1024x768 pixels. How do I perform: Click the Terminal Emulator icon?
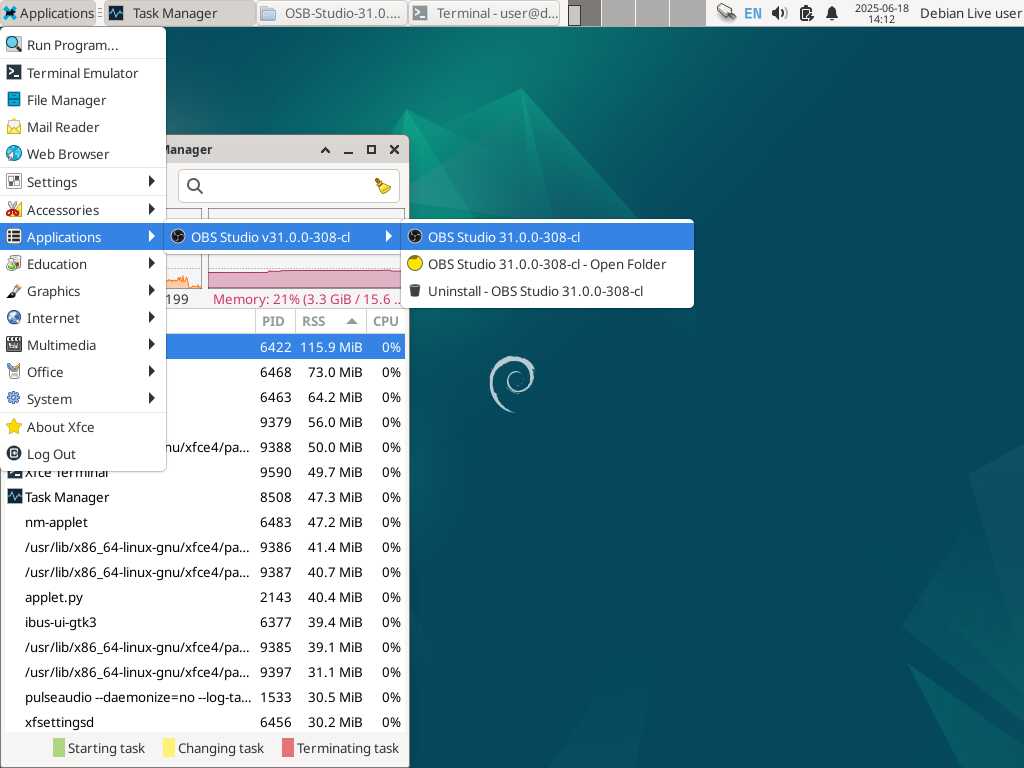coord(14,72)
